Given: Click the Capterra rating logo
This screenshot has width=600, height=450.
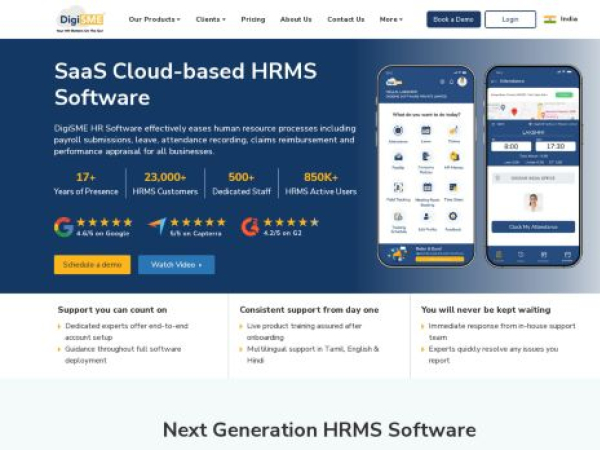Looking at the screenshot, I should pyautogui.click(x=157, y=226).
